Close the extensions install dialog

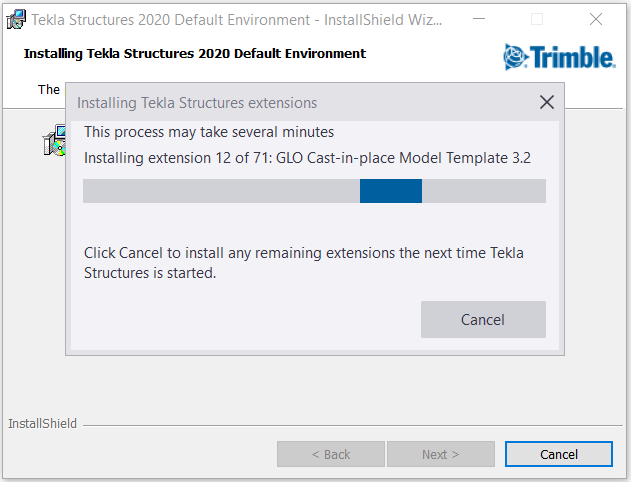click(546, 102)
